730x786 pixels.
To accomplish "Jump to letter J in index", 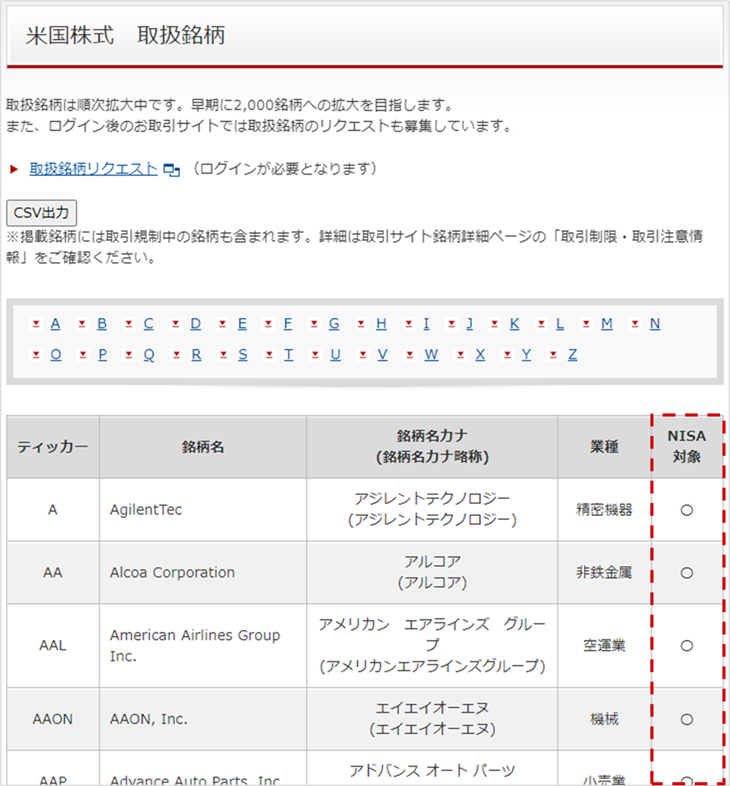I will tap(469, 323).
